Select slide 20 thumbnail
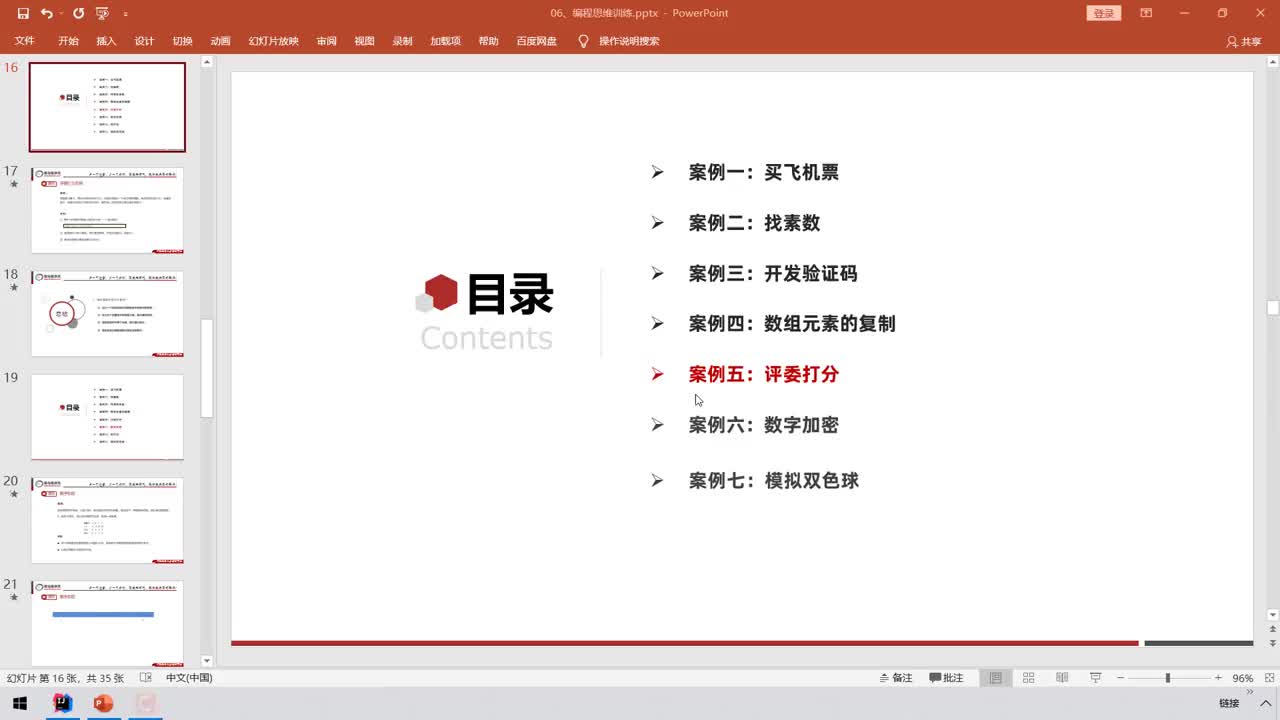Image resolution: width=1280 pixels, height=720 pixels. (x=107, y=520)
